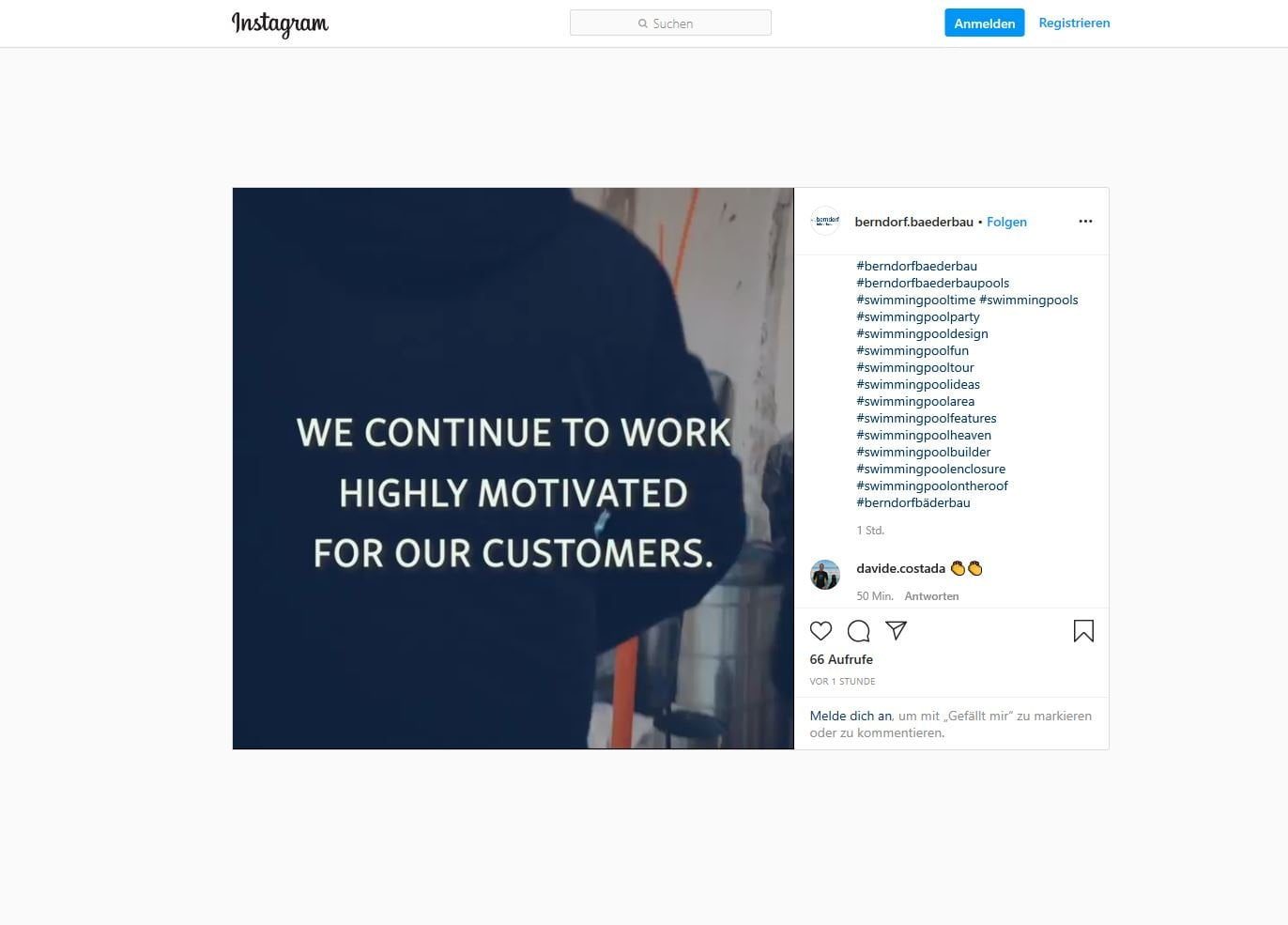Open the Registrieren sign-up link

click(1074, 23)
